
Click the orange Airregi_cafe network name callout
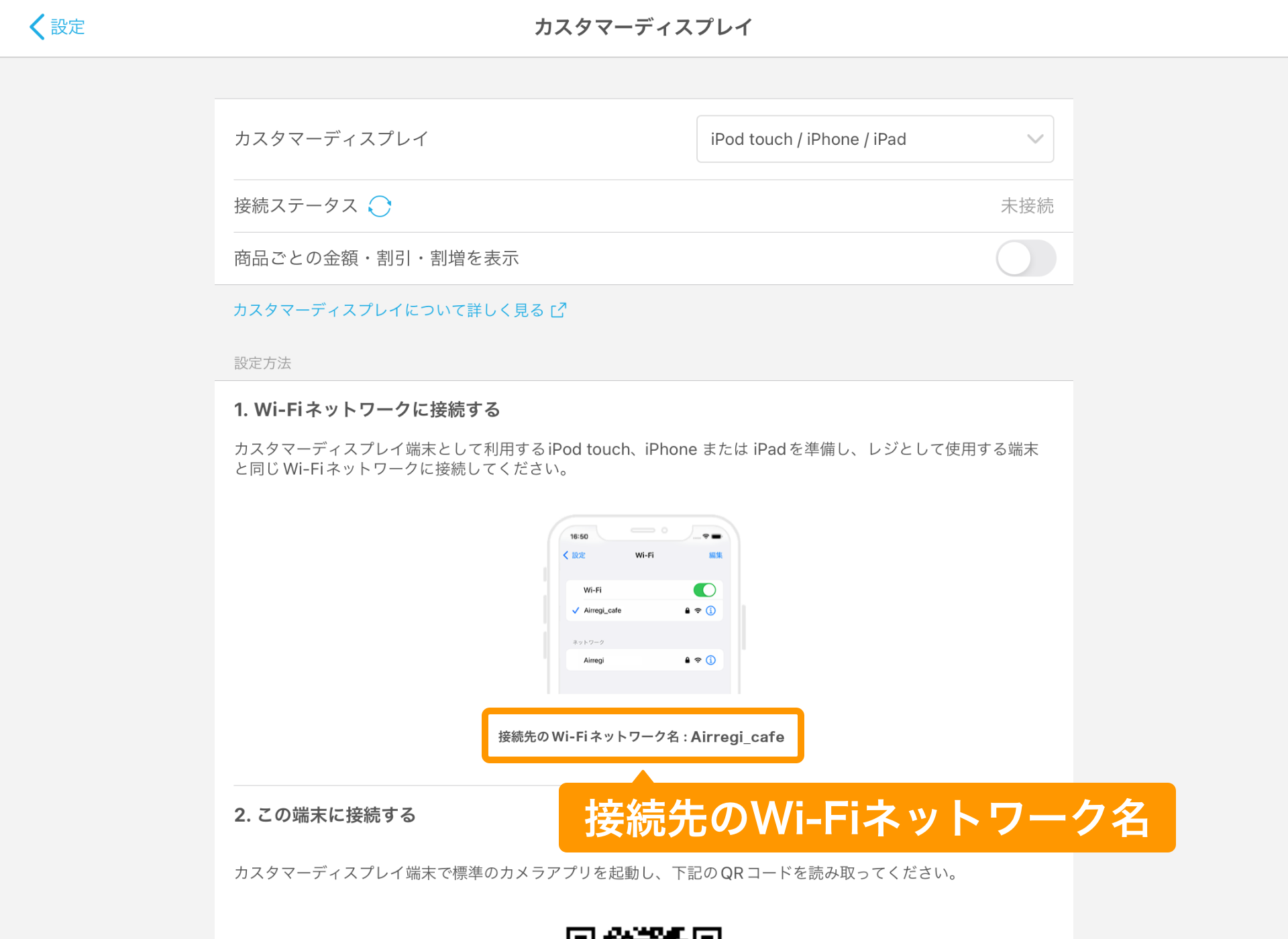click(x=642, y=736)
